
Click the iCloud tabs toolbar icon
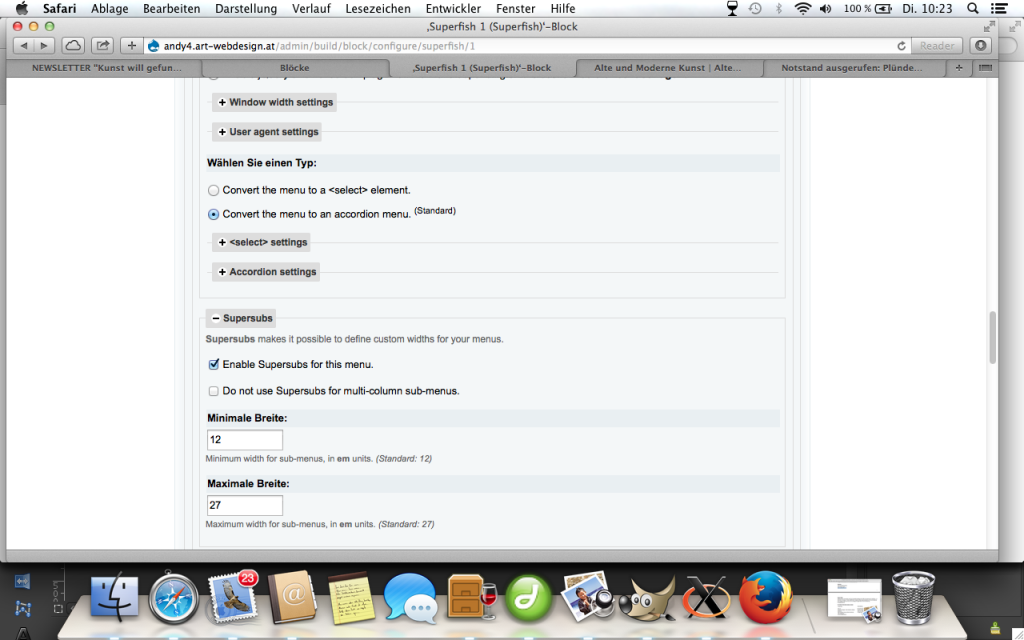point(73,45)
